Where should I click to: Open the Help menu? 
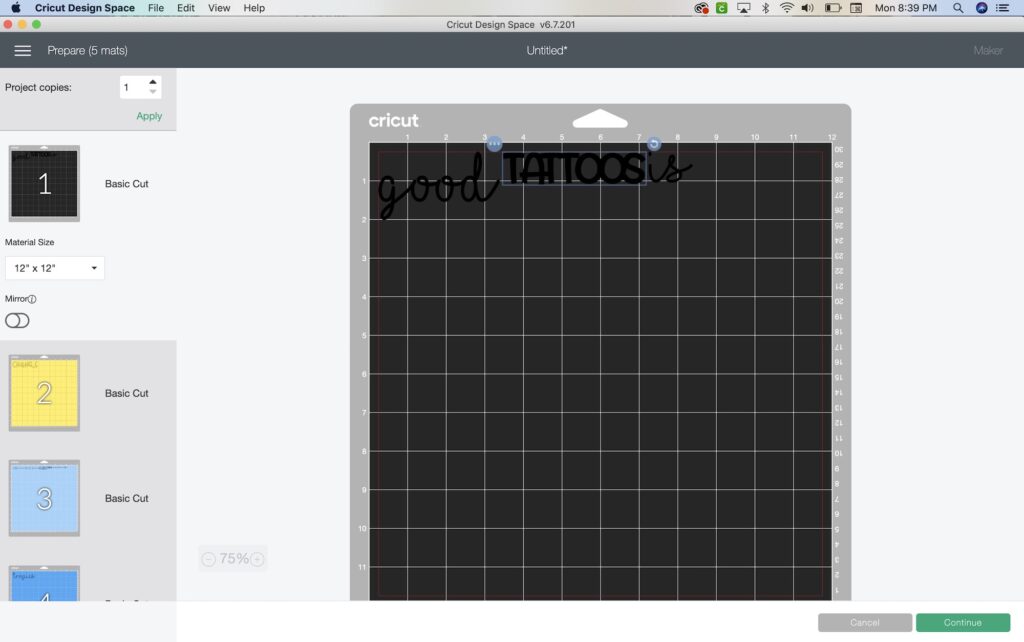pos(254,8)
